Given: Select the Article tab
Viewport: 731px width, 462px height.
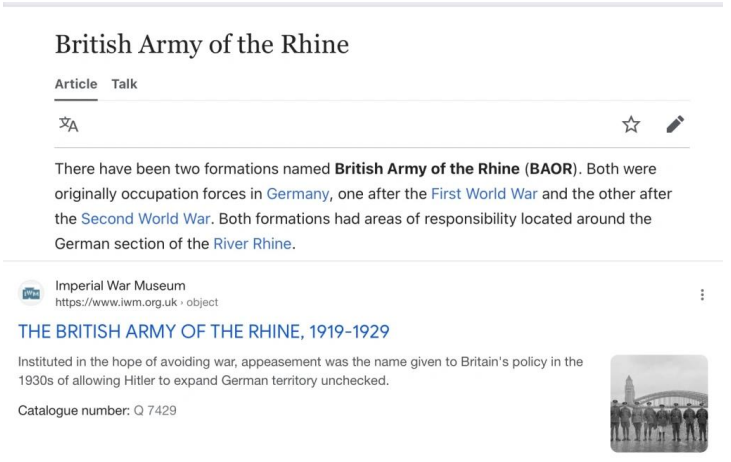Looking at the screenshot, I should [76, 84].
